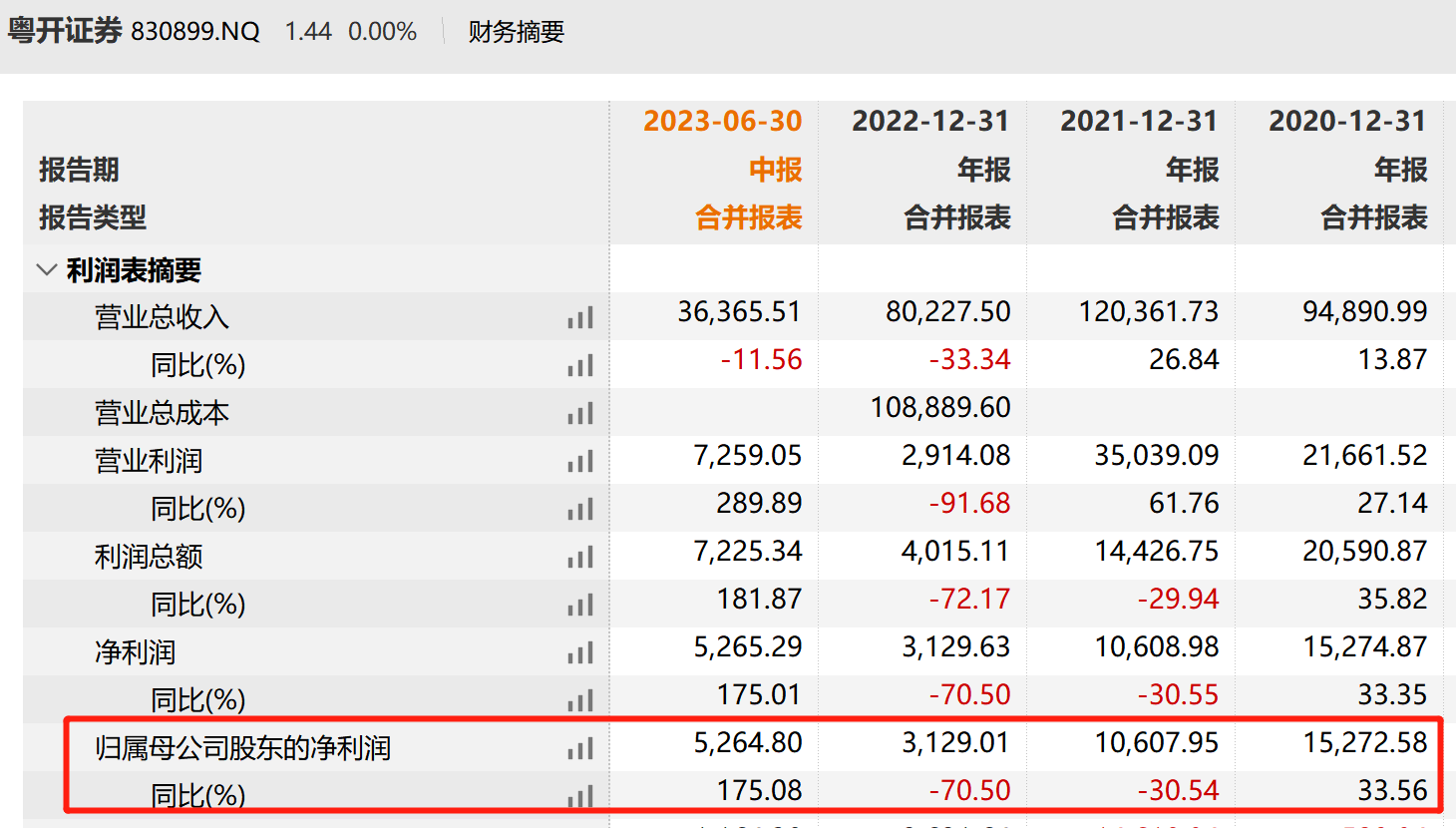Open chart icon for 净利润 row
The height and width of the screenshot is (828, 1456).
580,652
